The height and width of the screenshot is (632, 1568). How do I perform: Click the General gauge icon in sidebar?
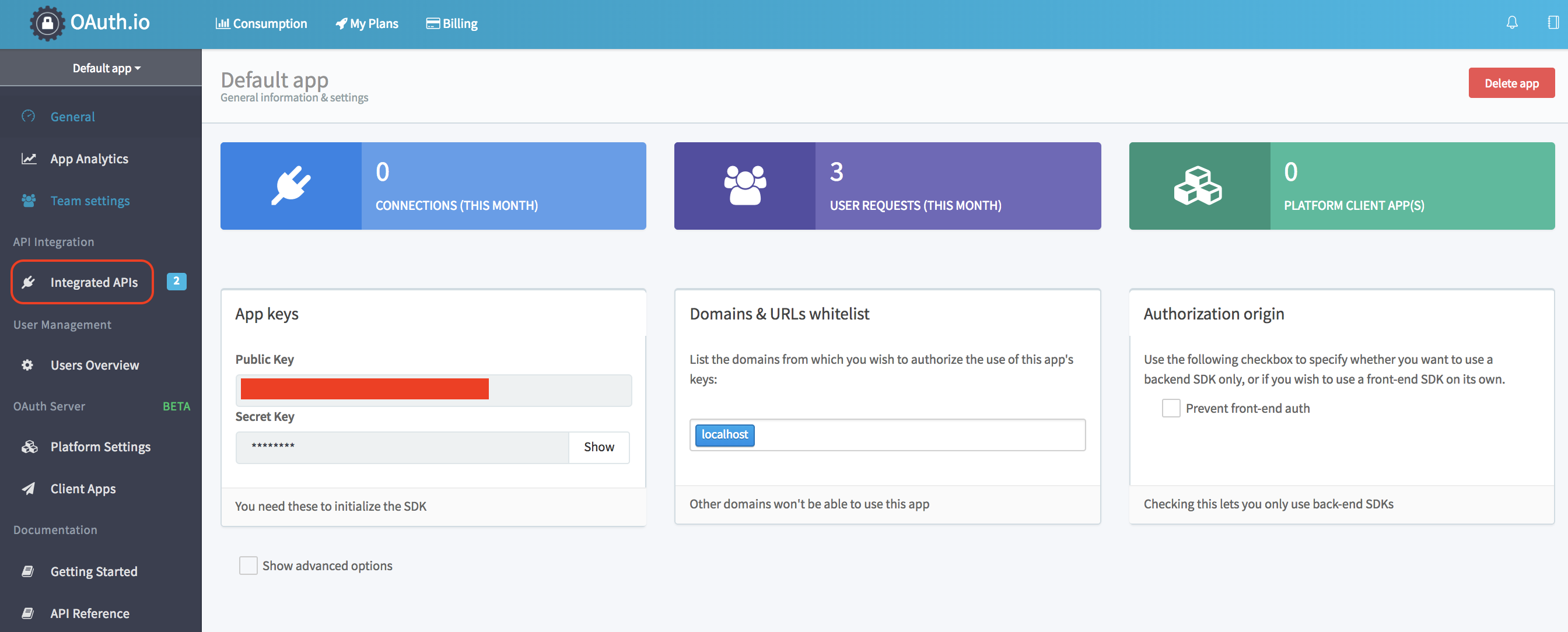coord(28,116)
